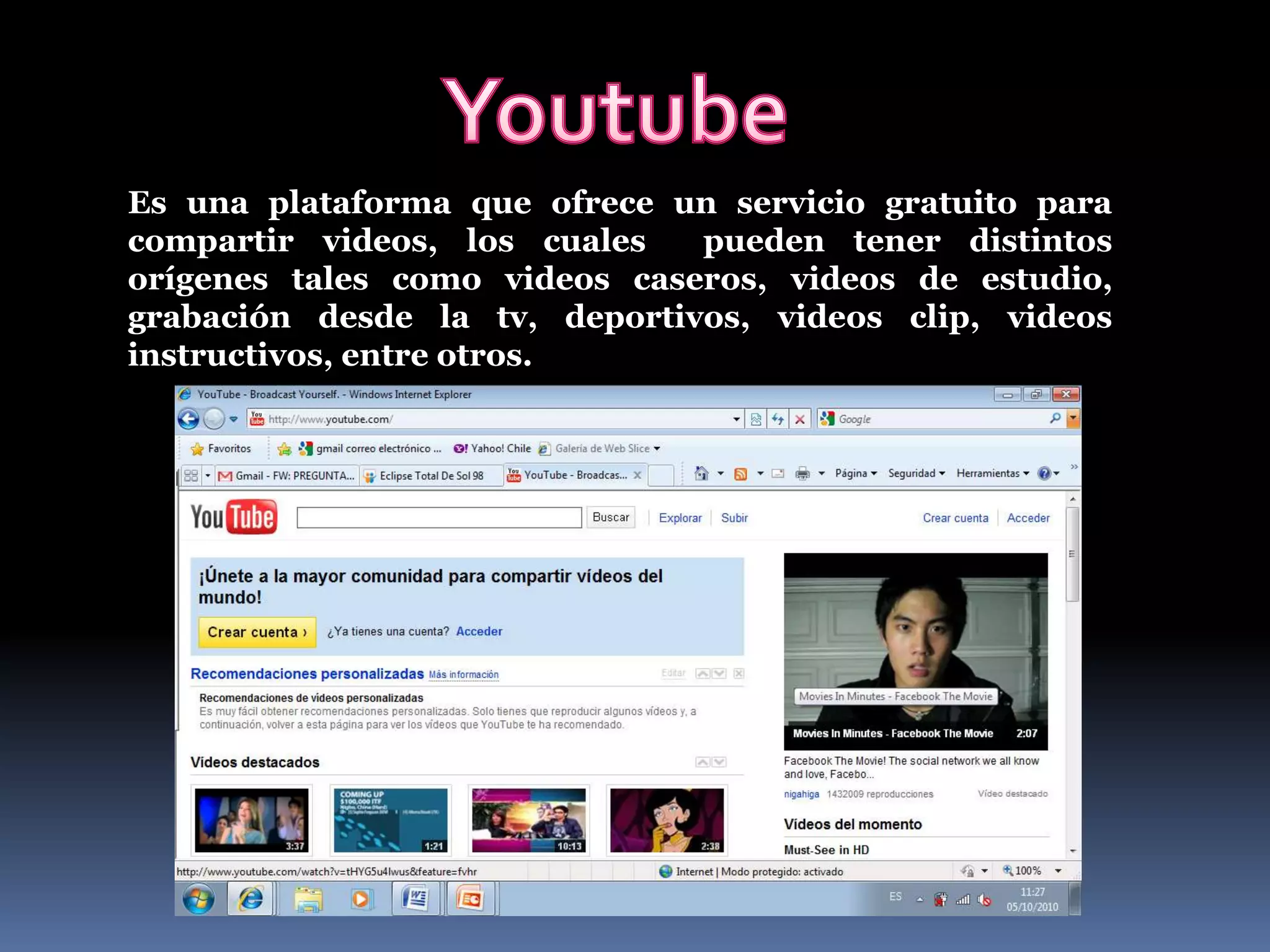Expand the Print options dropdown arrow
This screenshot has width=1270, height=952.
tap(822, 474)
